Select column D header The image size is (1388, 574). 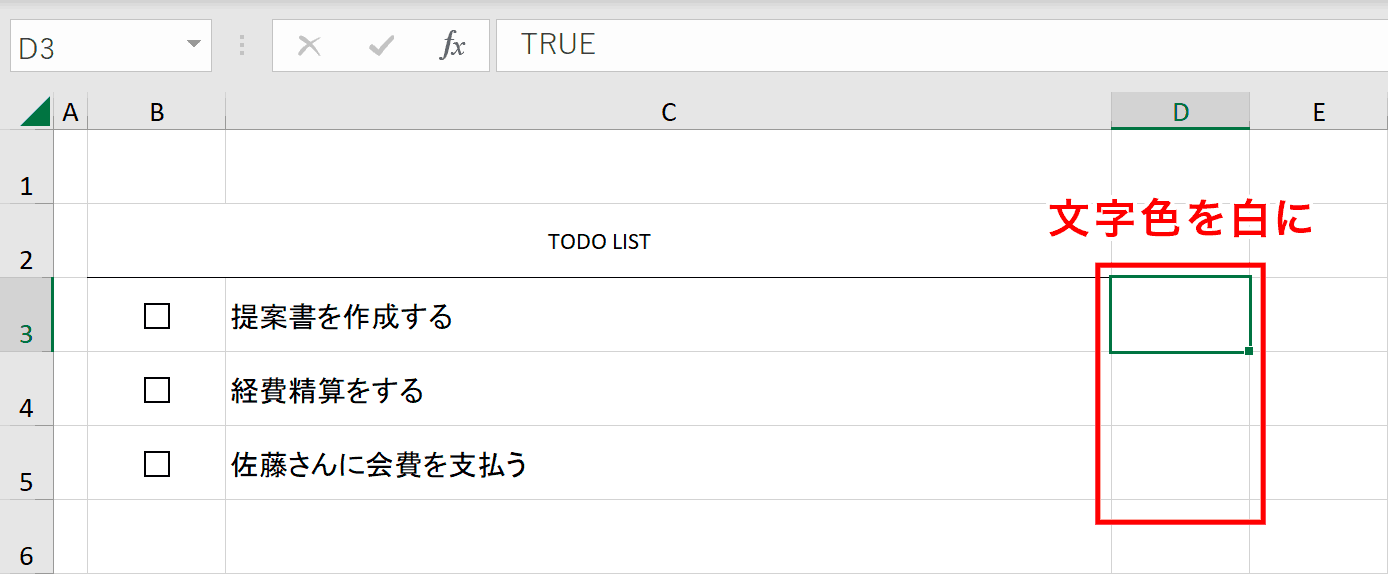pos(1181,112)
